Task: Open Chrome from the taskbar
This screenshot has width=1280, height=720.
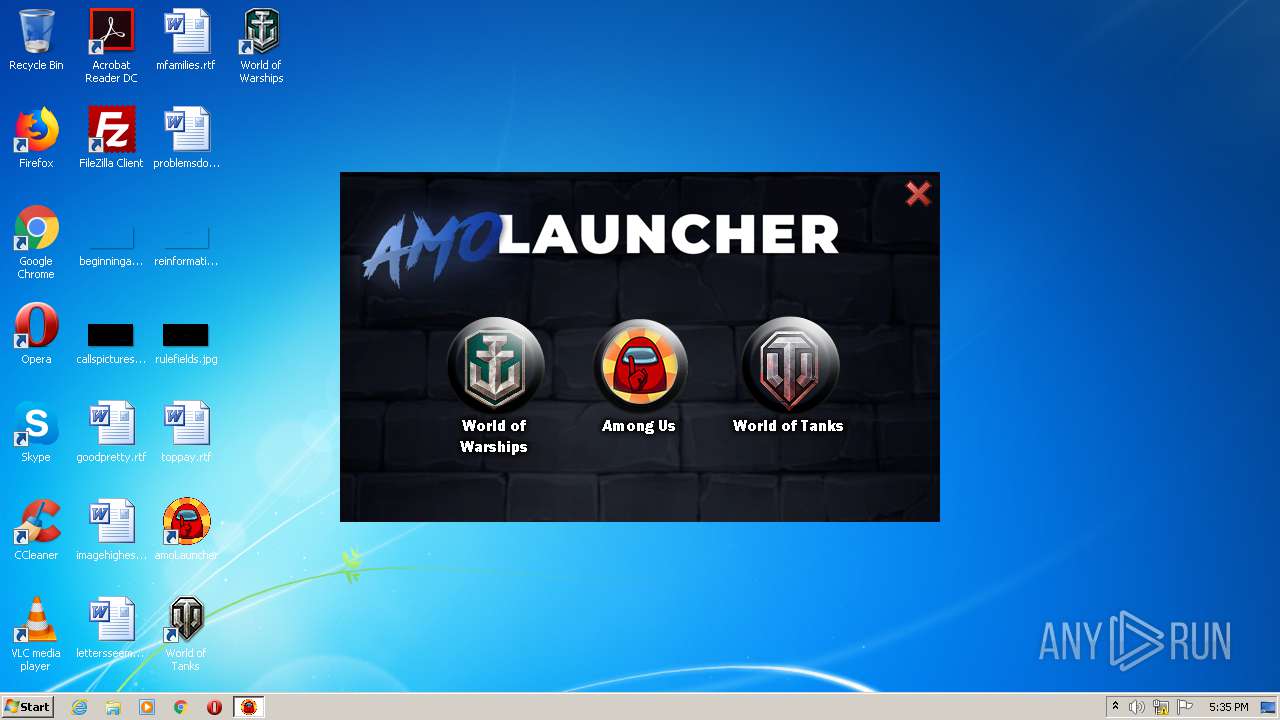Action: pos(181,707)
